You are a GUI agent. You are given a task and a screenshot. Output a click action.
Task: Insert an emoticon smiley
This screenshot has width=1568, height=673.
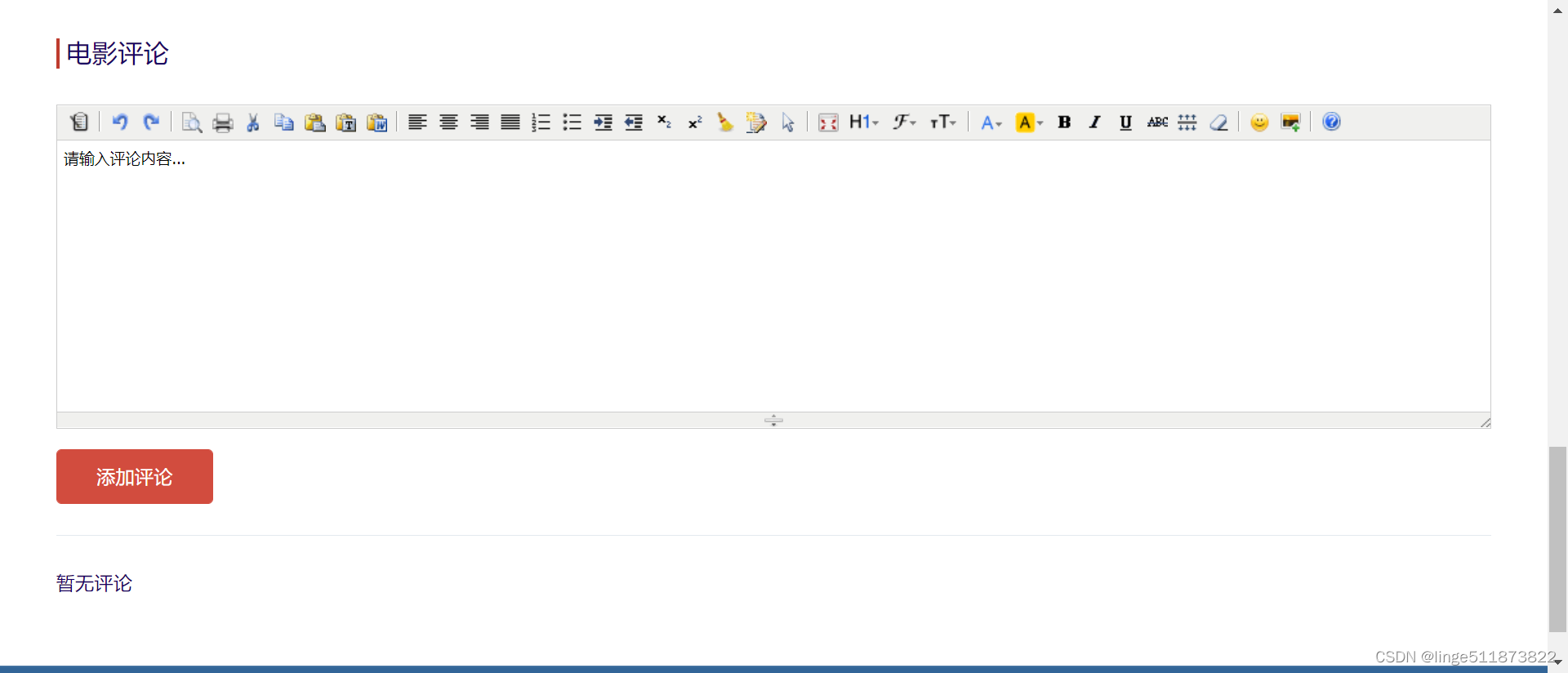click(x=1259, y=122)
